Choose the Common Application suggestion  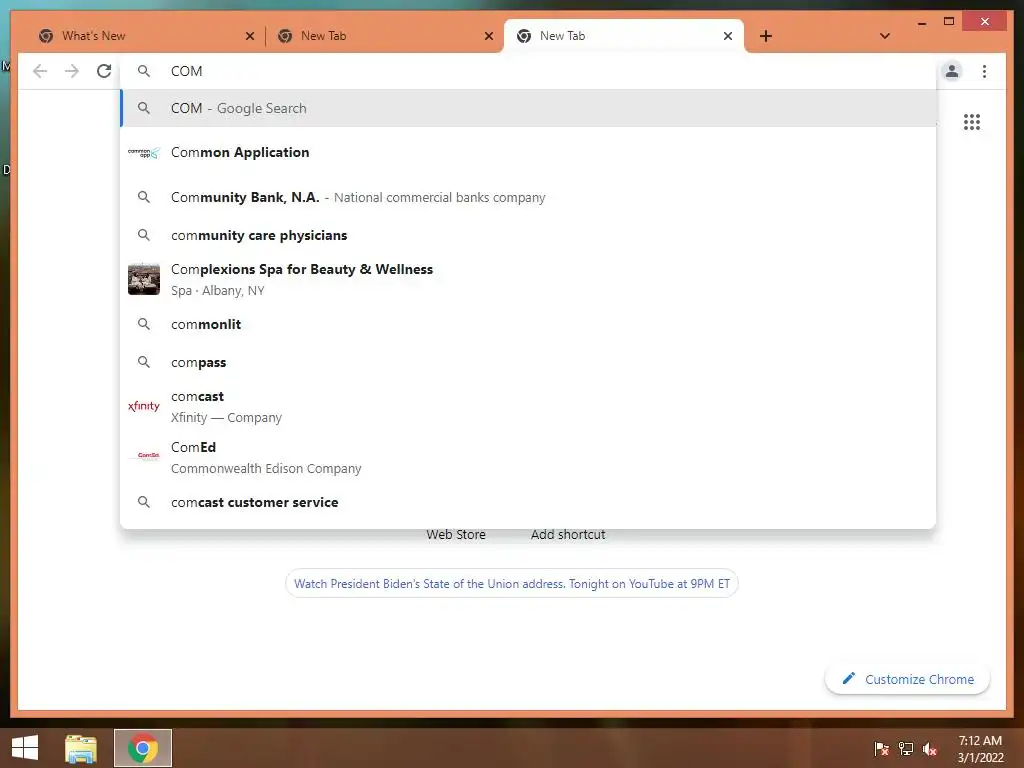coord(528,153)
